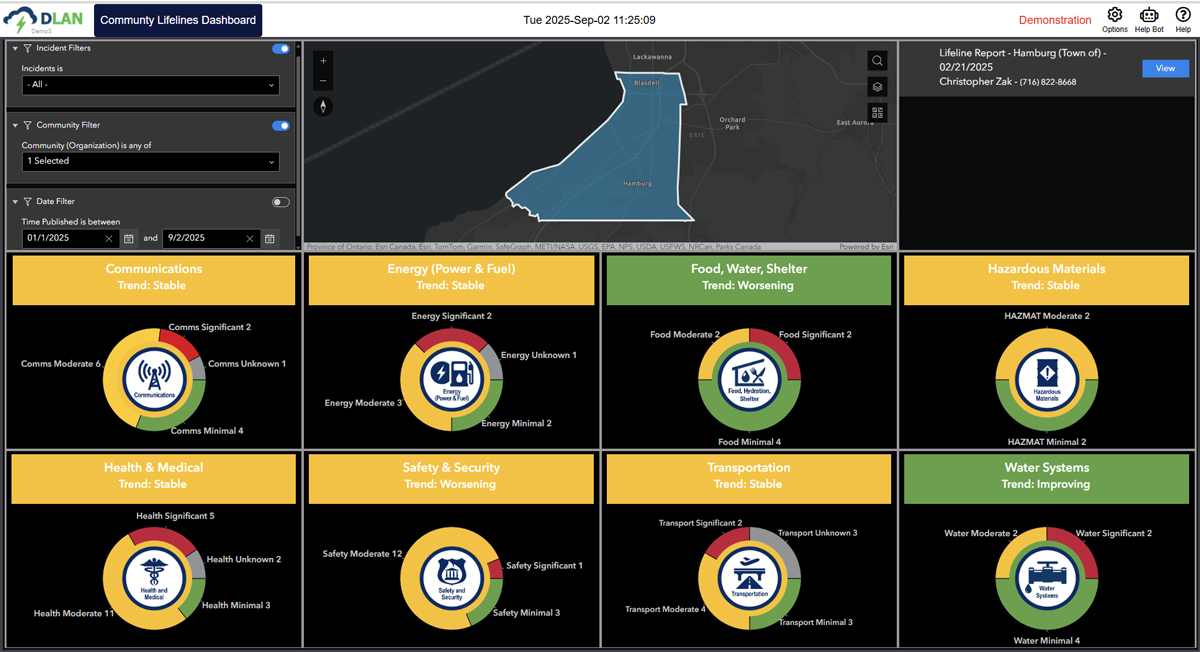
Task: Open the map layers panel
Action: tap(877, 87)
